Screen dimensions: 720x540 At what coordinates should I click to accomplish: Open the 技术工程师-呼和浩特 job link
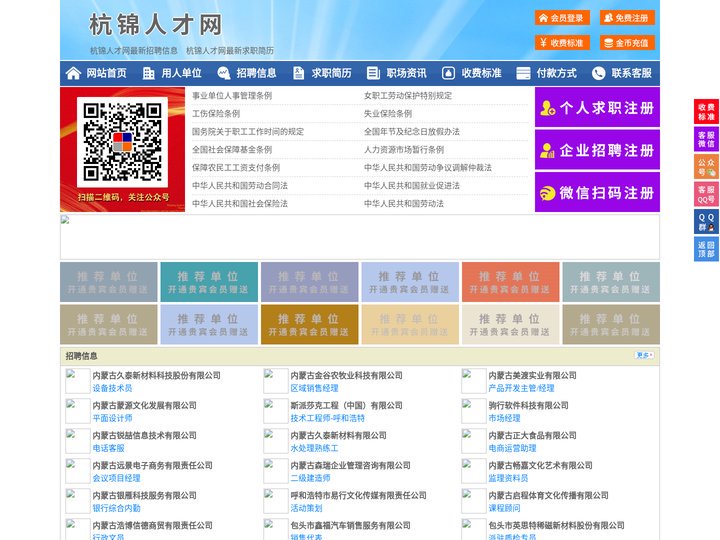pyautogui.click(x=327, y=418)
